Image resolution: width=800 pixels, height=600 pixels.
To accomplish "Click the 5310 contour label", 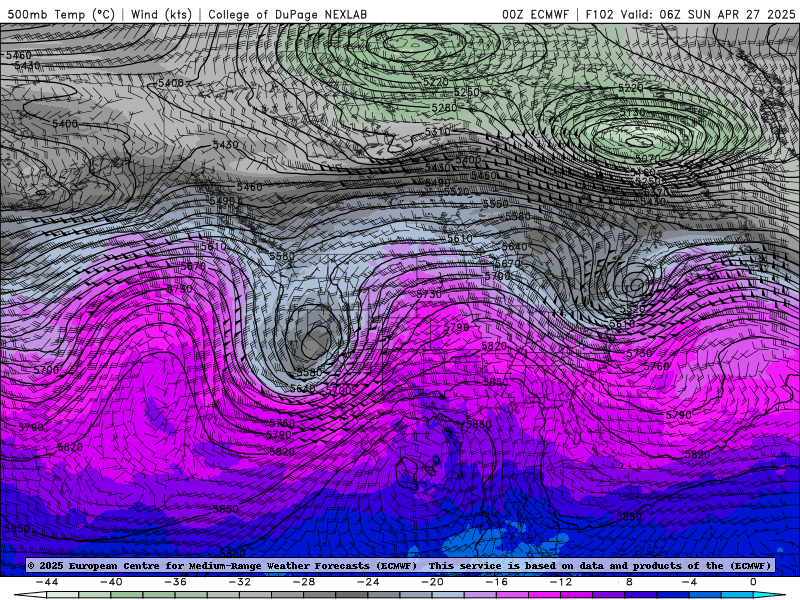I will coord(438,132).
